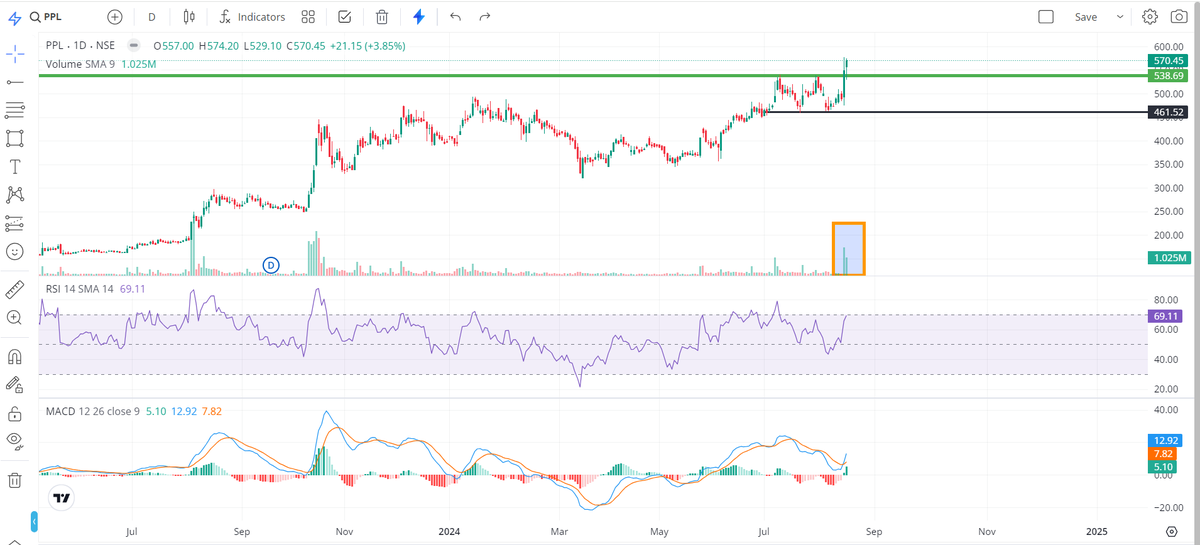Click the Sep label near latest candles
This screenshot has height=545, width=1200.
tap(874, 534)
